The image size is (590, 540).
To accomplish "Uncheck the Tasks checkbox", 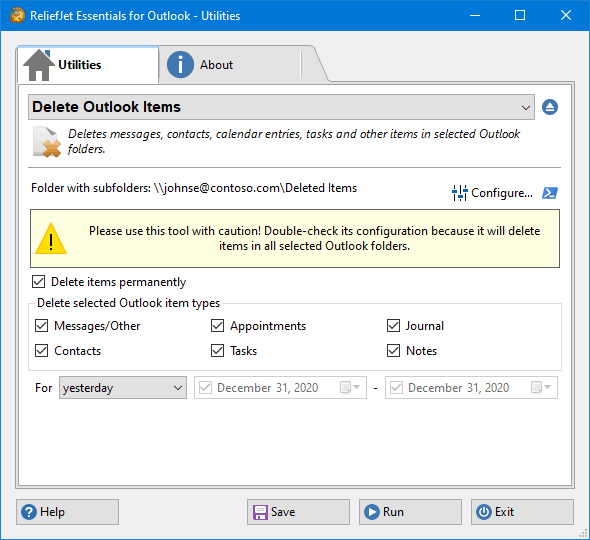I will (217, 350).
